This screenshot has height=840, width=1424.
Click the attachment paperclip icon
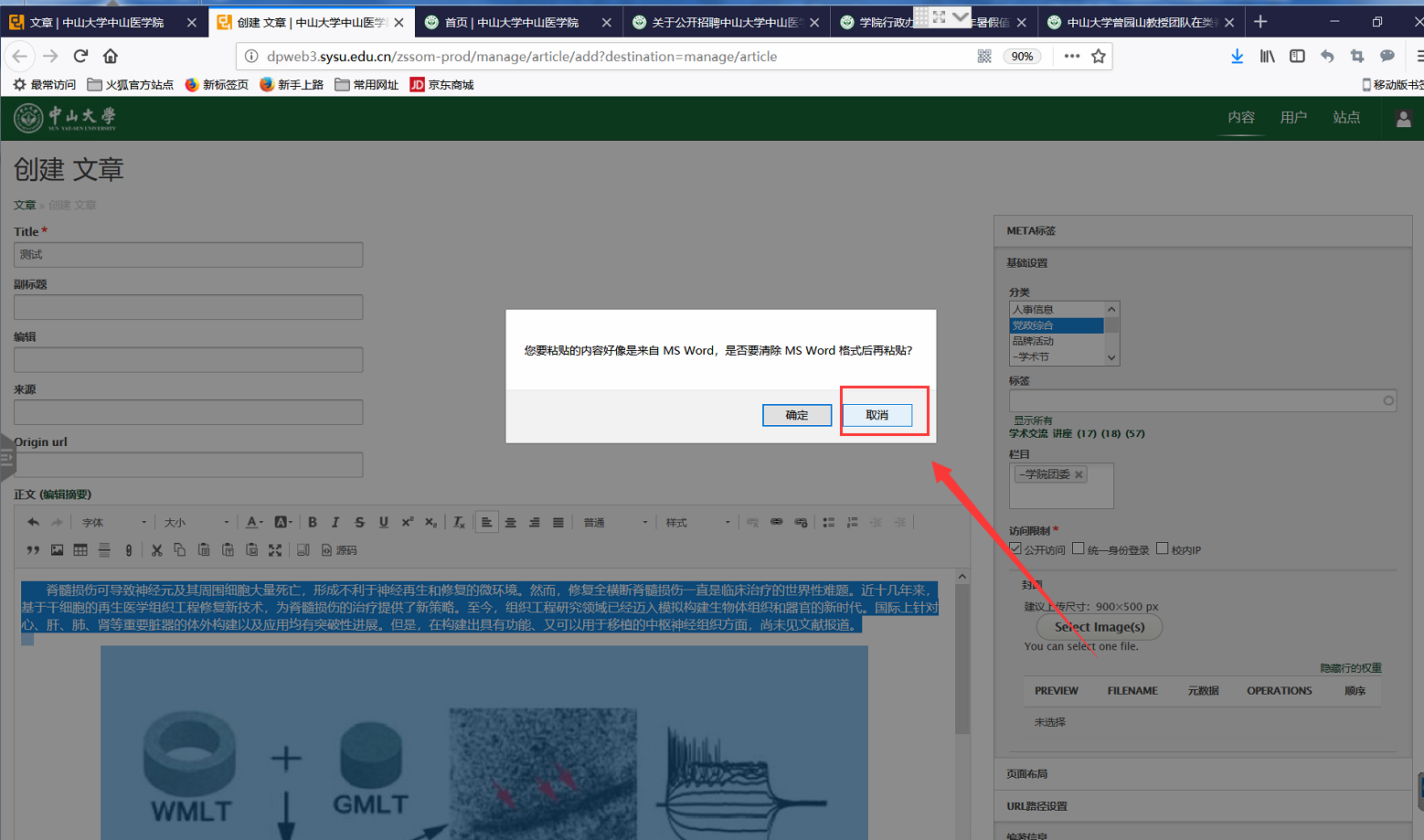coord(129,550)
